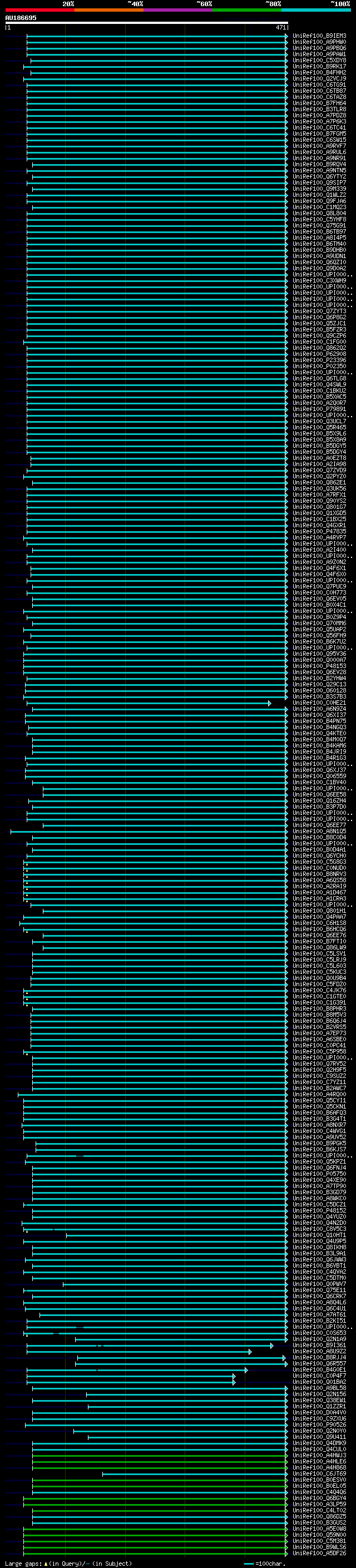Image resolution: width=356 pixels, height=1568 pixels.
Task: Select hit label UniRef100_Q6XJ37
Action: coord(319,770)
